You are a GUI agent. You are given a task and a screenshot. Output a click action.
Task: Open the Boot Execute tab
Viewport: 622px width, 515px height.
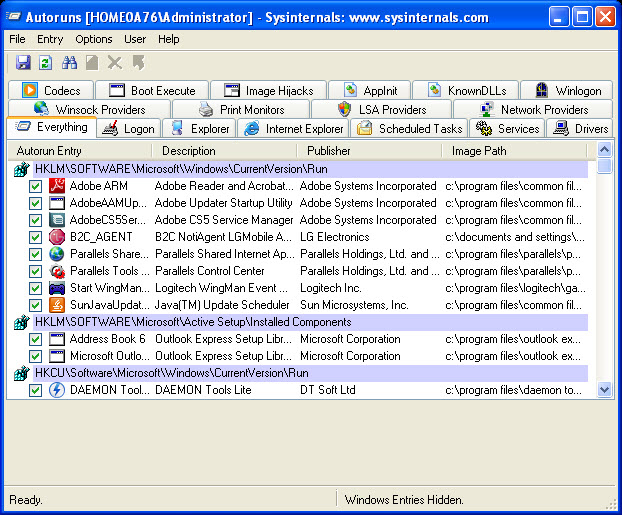pyautogui.click(x=152, y=90)
